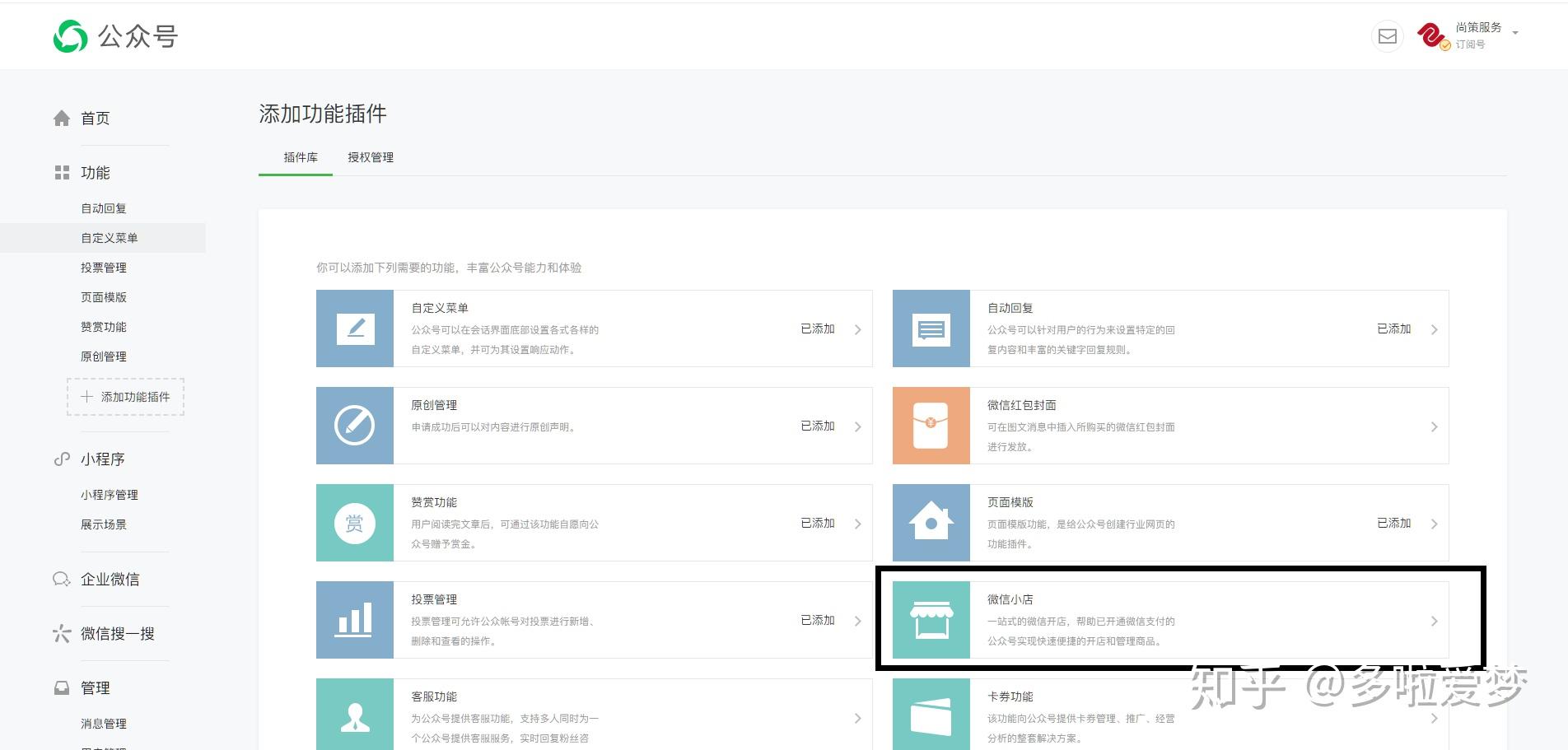The image size is (1568, 750).
Task: Click the chat icon beside 企业微信
Action: tap(62, 580)
